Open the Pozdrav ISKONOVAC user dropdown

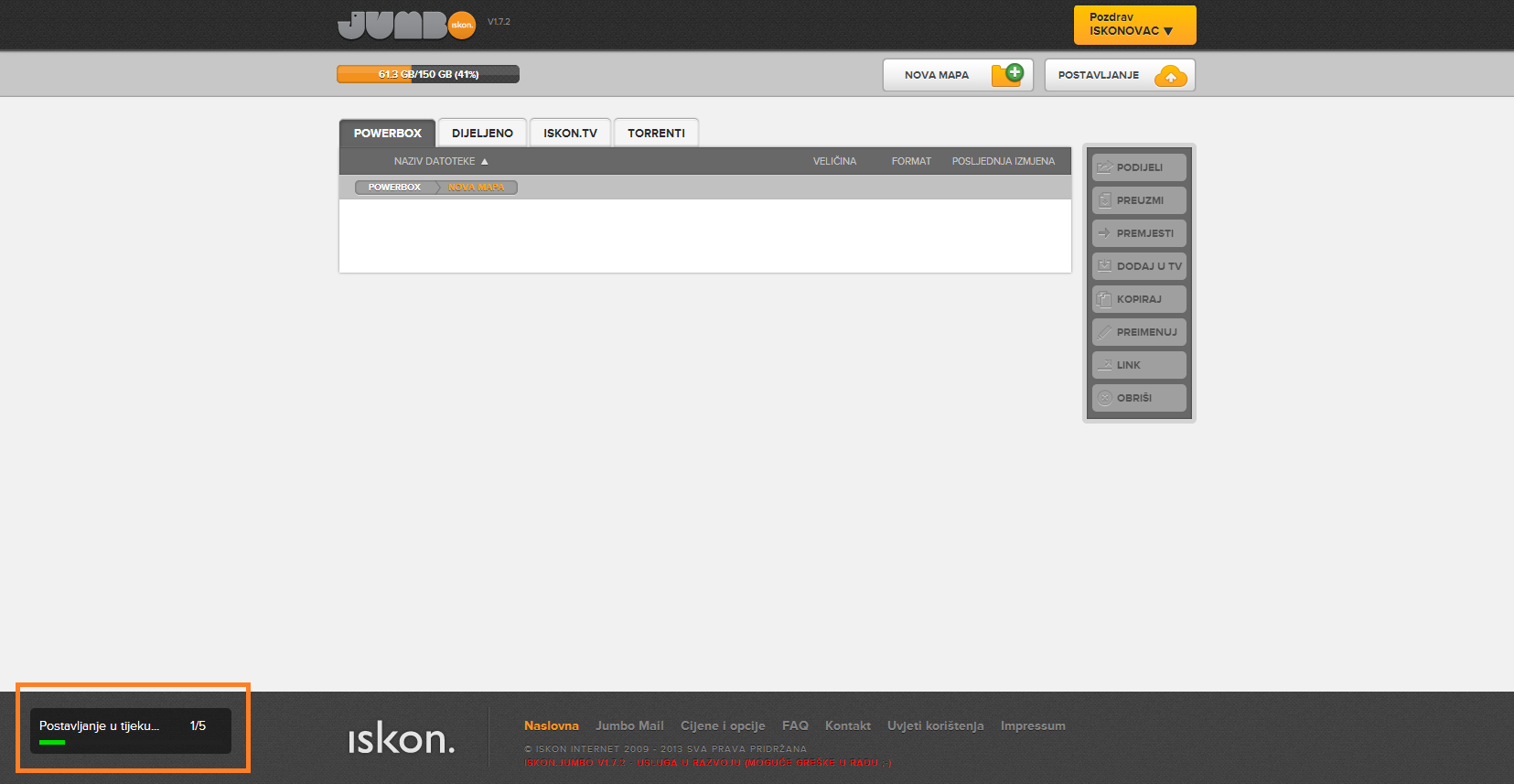tap(1134, 25)
